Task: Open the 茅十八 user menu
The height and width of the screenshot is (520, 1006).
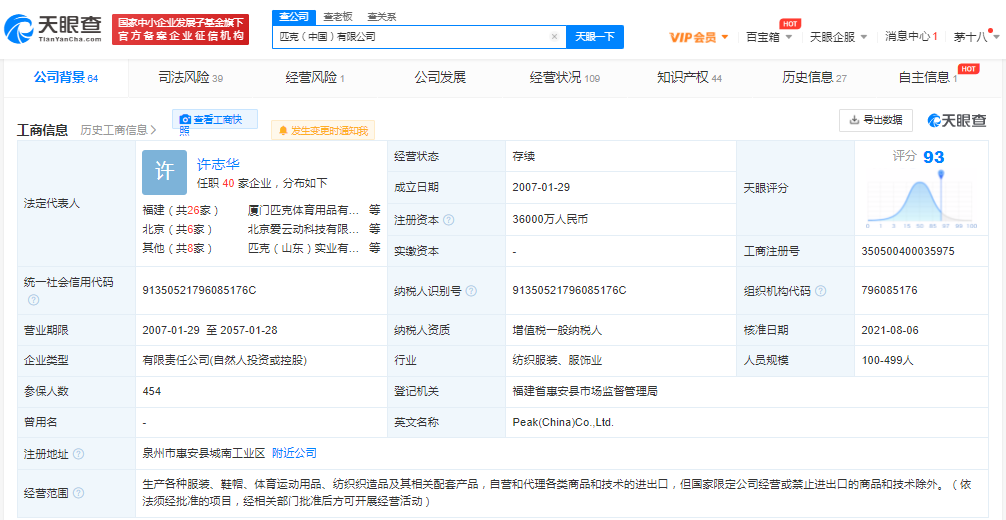Action: click(x=976, y=37)
